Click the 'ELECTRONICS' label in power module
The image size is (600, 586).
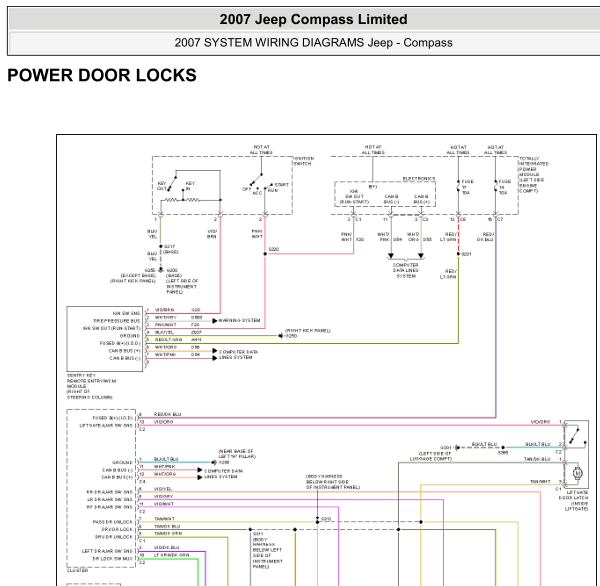coord(419,179)
